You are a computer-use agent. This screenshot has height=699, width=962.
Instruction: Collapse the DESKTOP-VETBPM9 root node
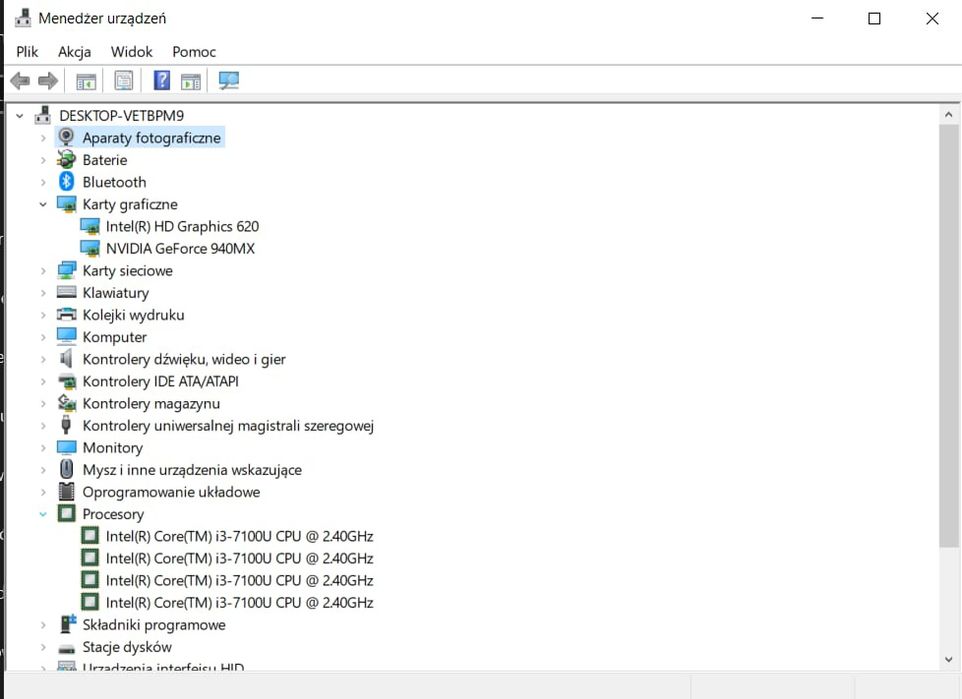20,115
